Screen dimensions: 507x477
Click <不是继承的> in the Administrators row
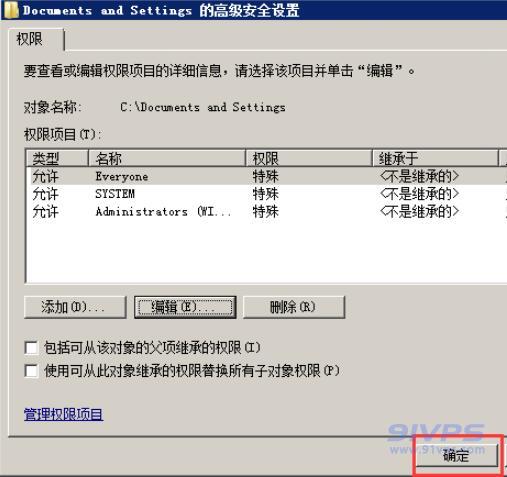tap(419, 212)
